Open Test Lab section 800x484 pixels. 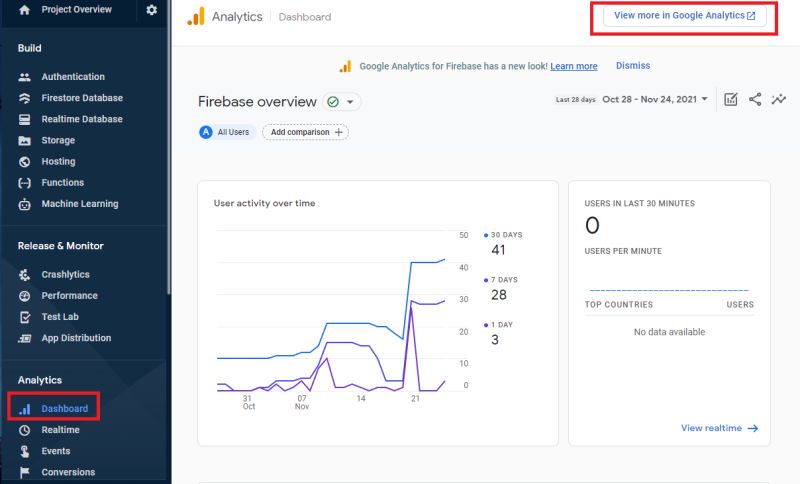click(x=60, y=317)
